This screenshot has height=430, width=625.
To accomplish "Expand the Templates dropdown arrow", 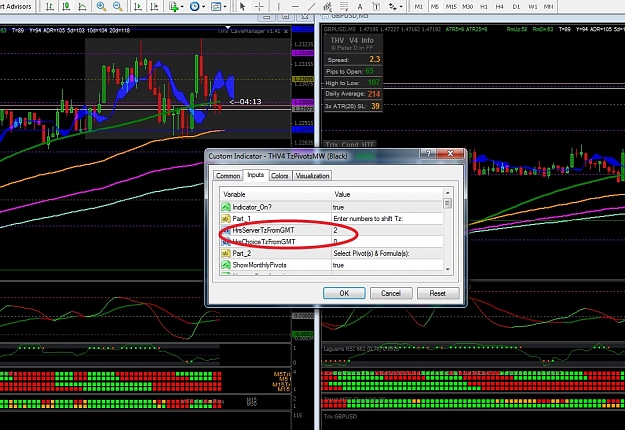I will pos(225,7).
